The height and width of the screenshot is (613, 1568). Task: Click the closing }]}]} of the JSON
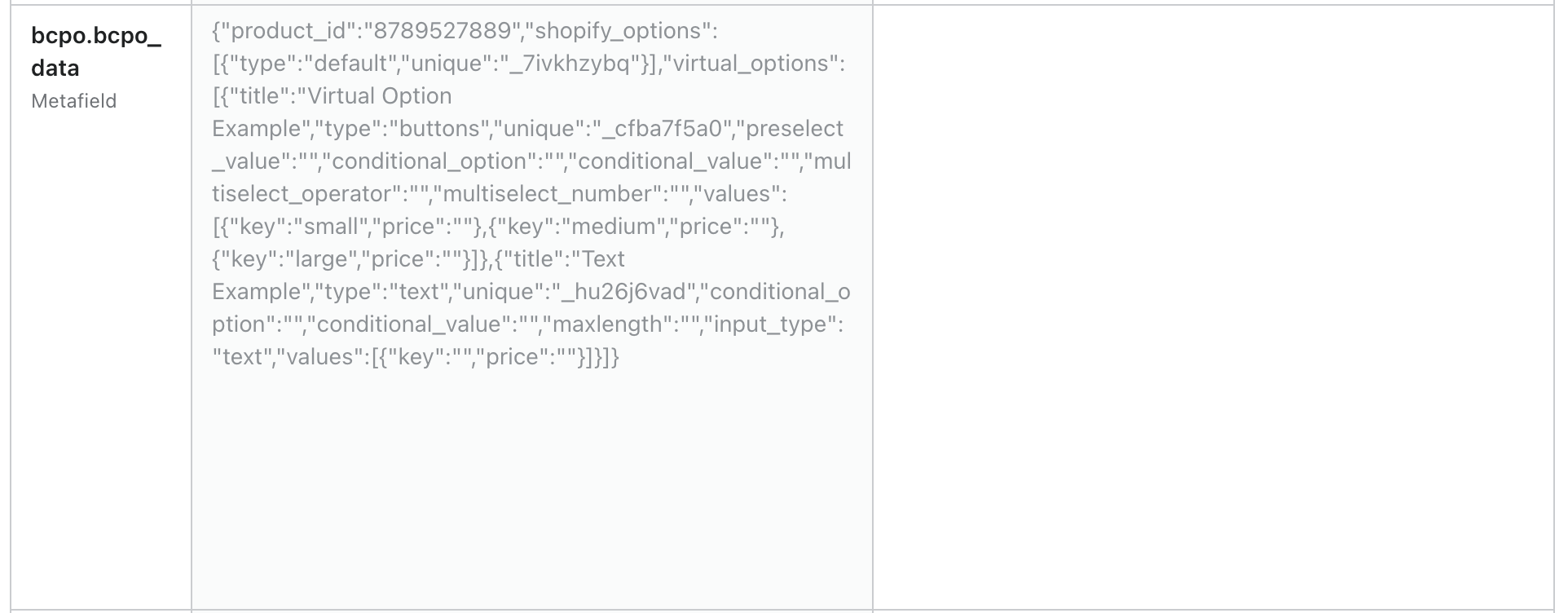(598, 357)
